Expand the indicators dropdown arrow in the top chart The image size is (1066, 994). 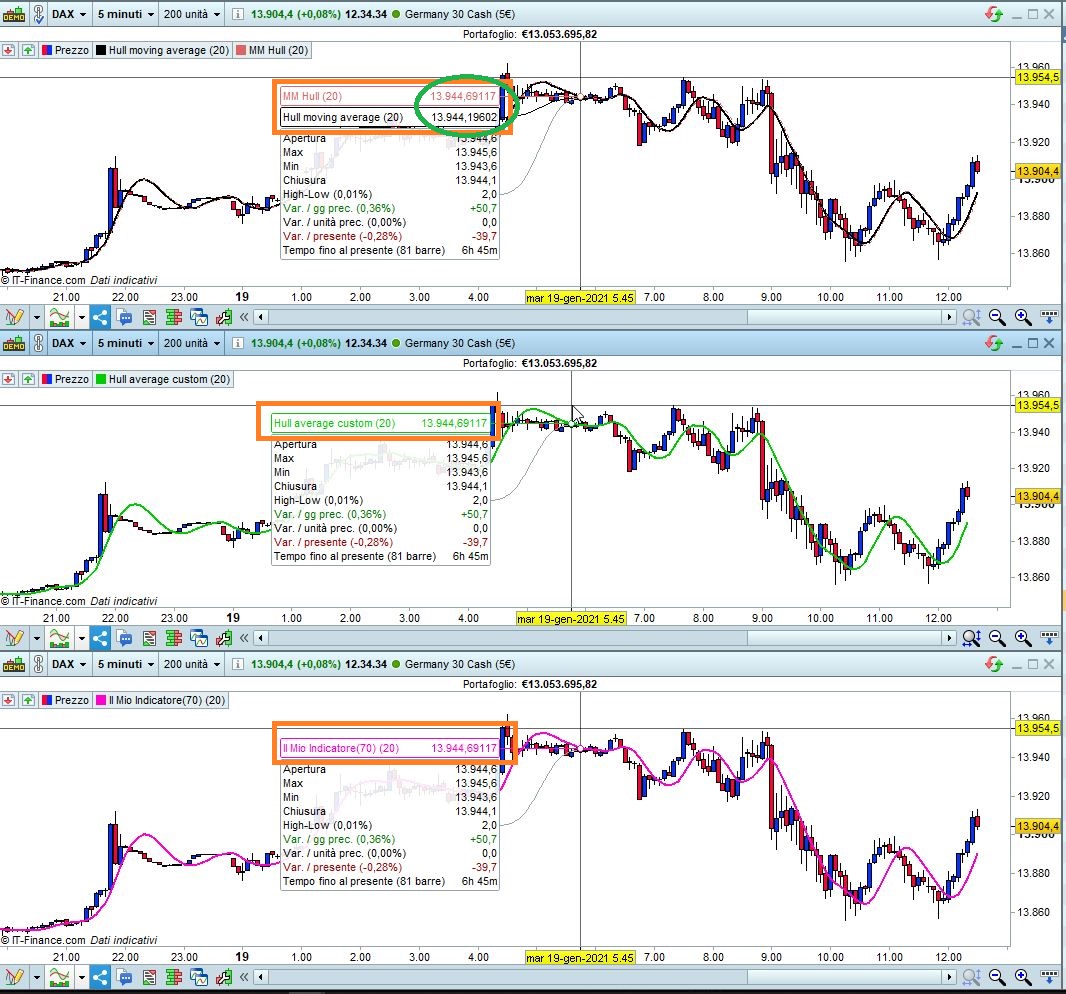pyautogui.click(x=82, y=317)
